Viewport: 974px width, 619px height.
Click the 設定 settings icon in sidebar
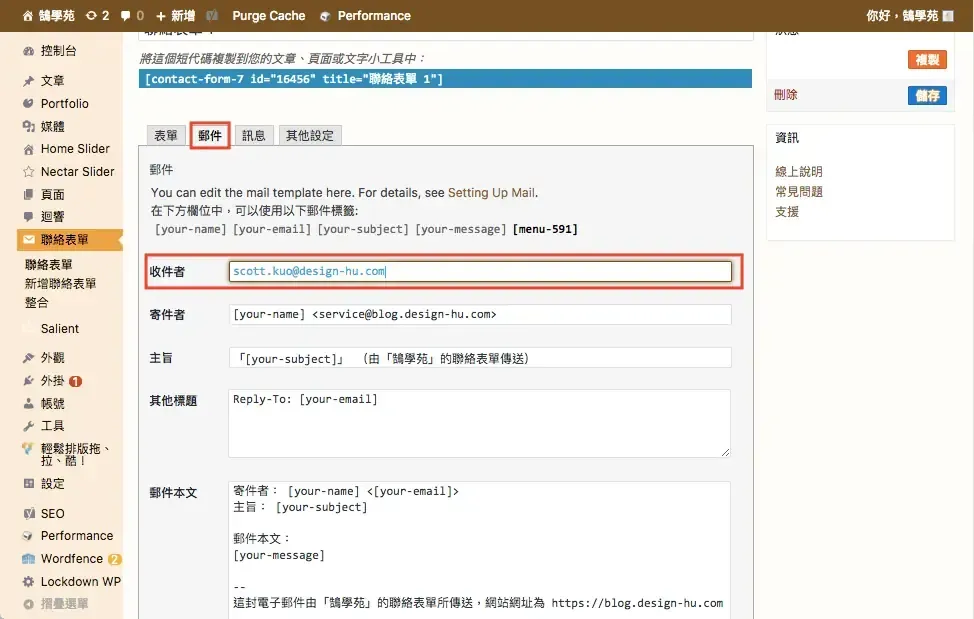pyautogui.click(x=29, y=483)
